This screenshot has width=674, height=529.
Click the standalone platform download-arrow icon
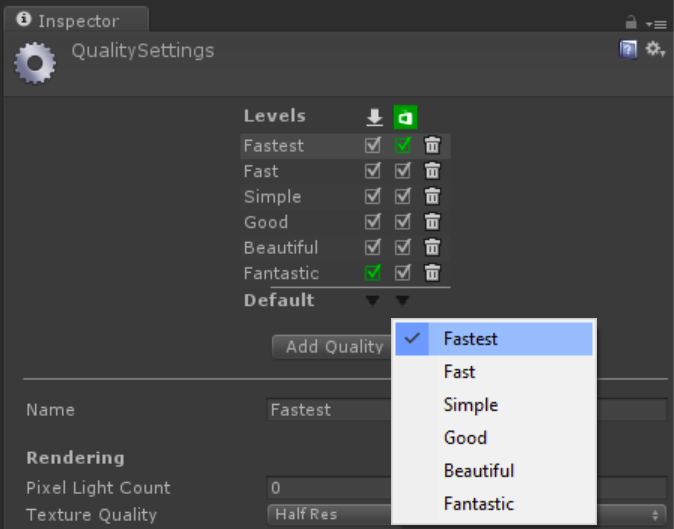[x=374, y=117]
